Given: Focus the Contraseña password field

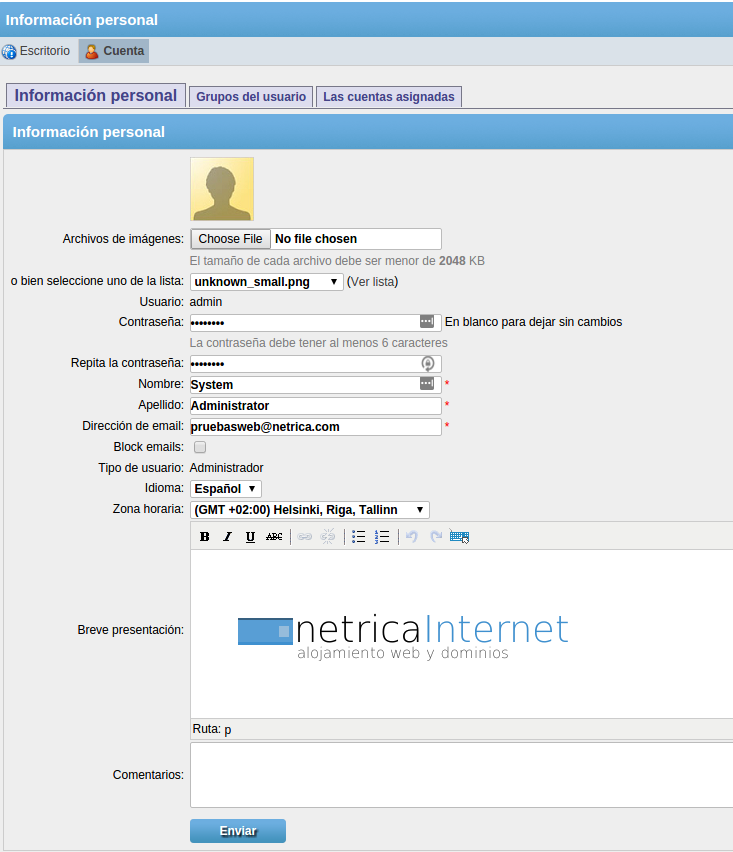Looking at the screenshot, I should [x=315, y=323].
